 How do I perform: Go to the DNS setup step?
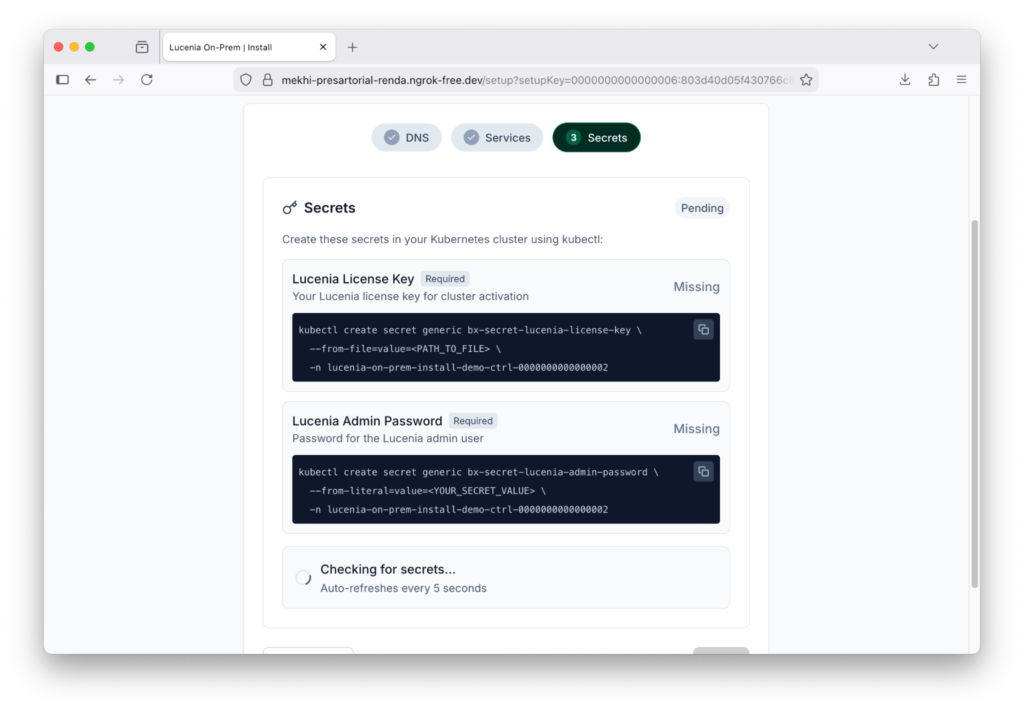tap(406, 138)
